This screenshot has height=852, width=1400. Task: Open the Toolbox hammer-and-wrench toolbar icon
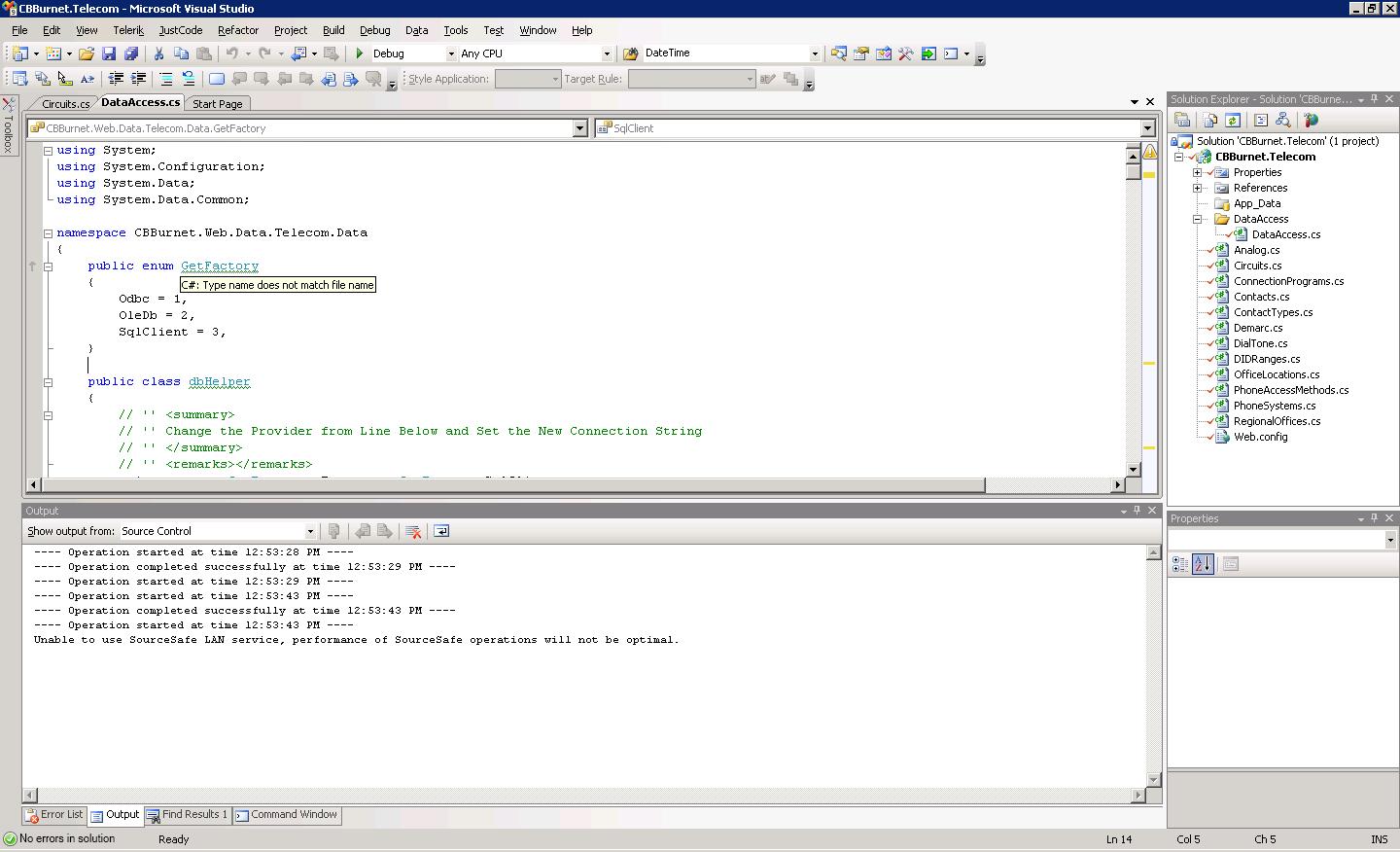905,53
